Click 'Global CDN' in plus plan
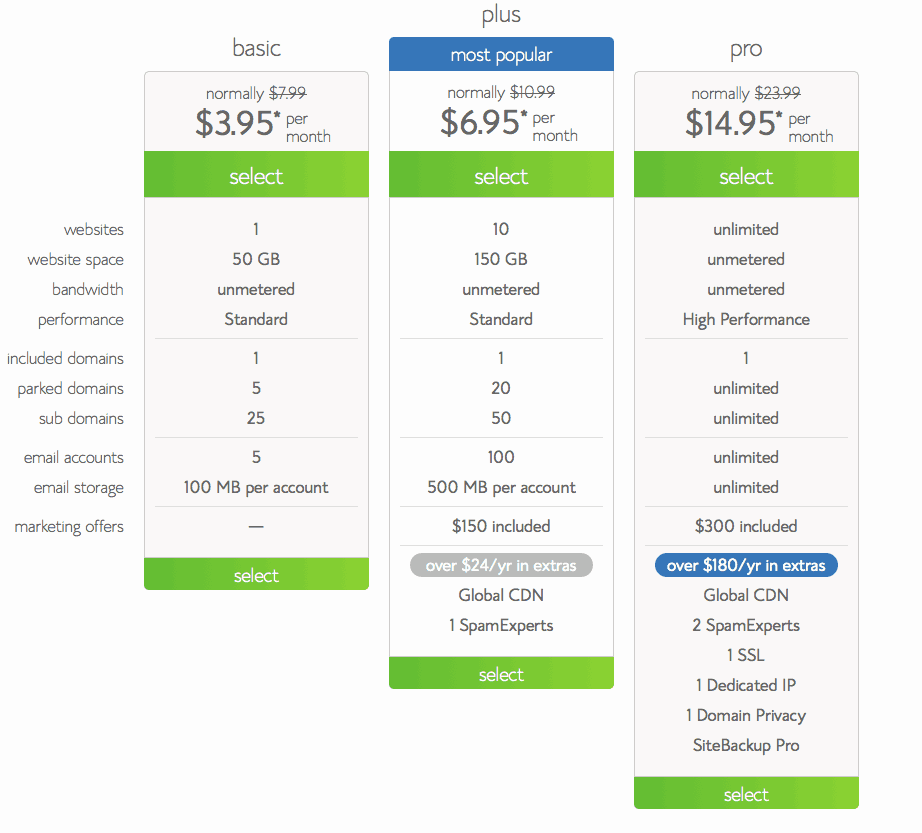Viewport: 922px width, 833px height. pyautogui.click(x=501, y=595)
